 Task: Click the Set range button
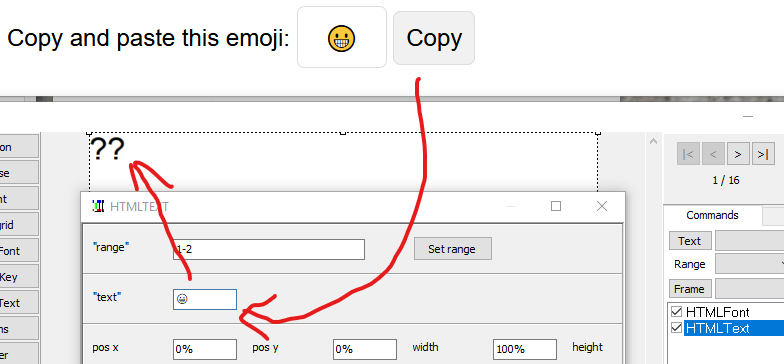[x=452, y=249]
